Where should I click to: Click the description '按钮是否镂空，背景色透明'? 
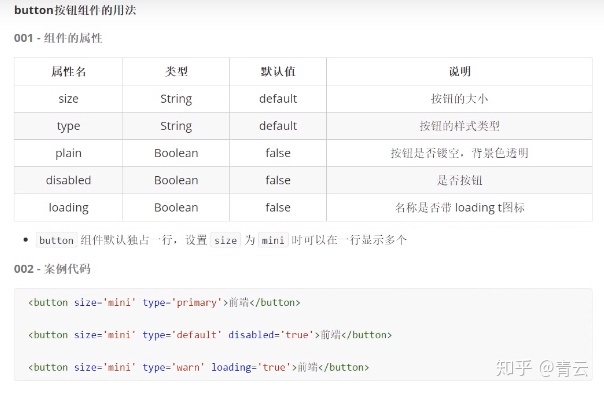click(460, 153)
